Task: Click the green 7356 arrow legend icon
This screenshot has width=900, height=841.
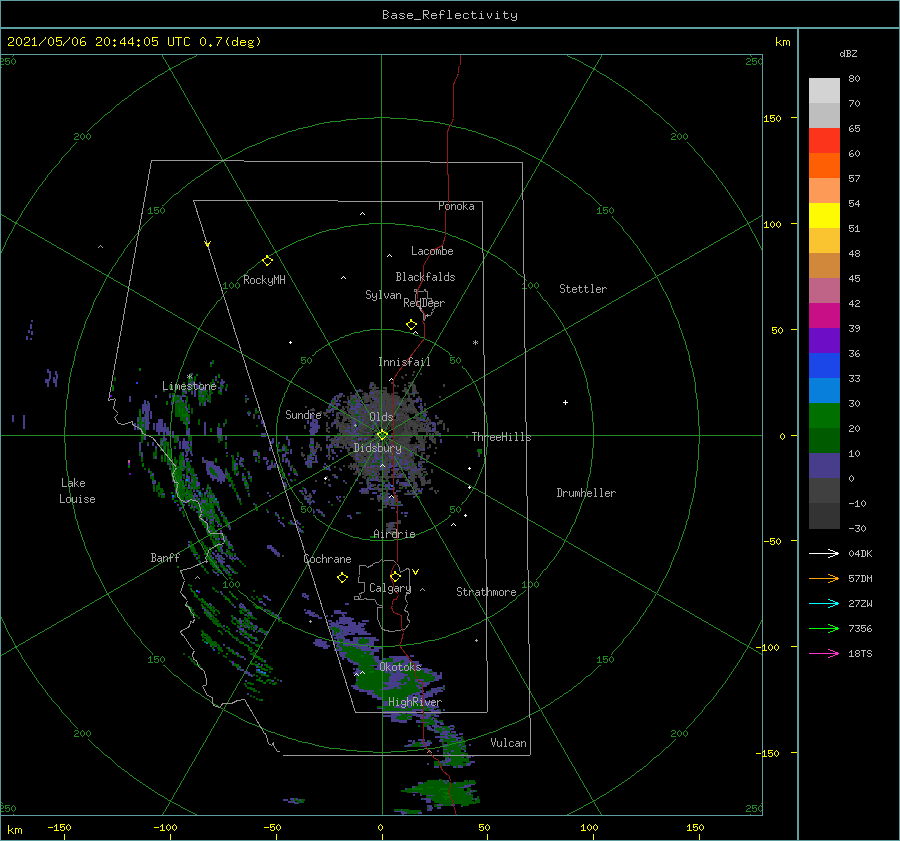Action: click(x=824, y=629)
